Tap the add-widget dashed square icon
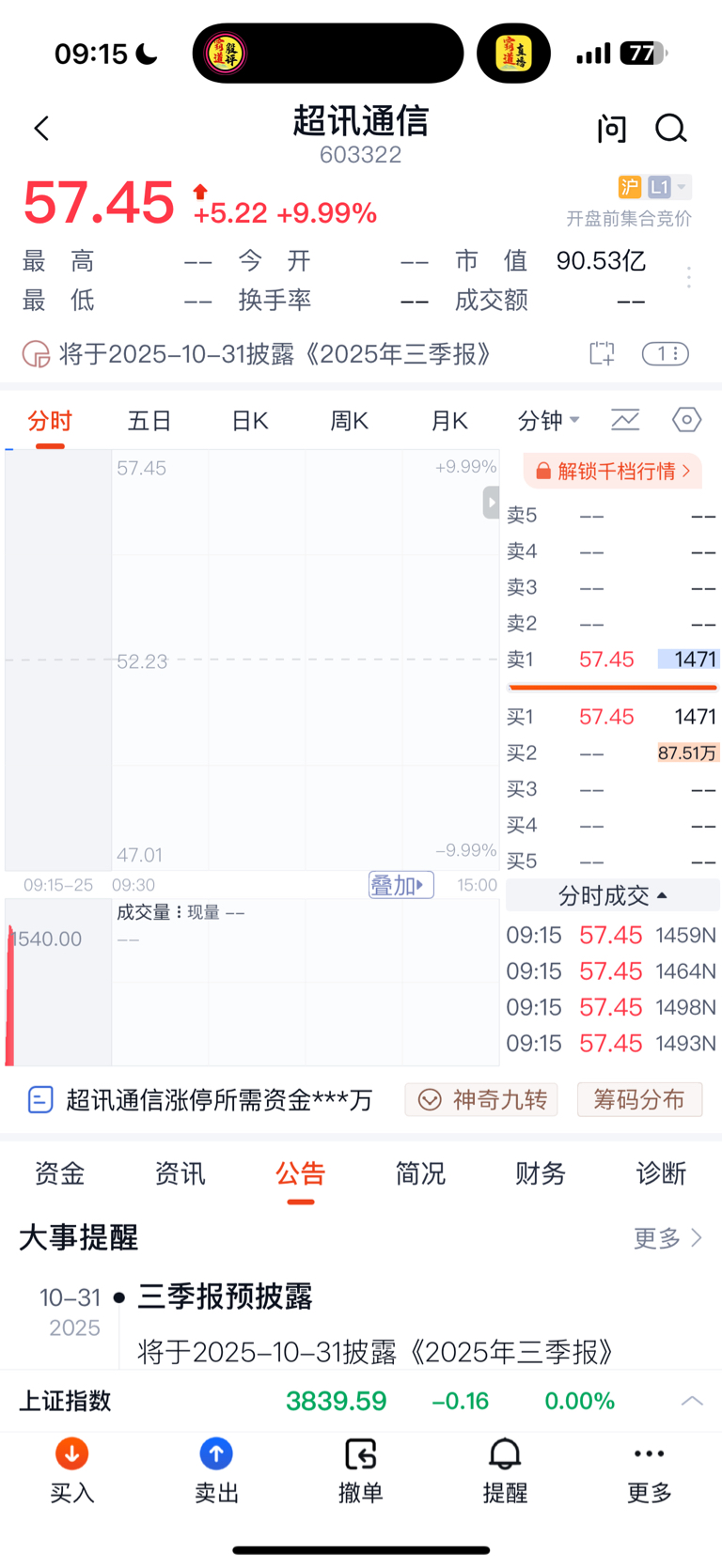Image resolution: width=722 pixels, height=1568 pixels. coord(602,353)
